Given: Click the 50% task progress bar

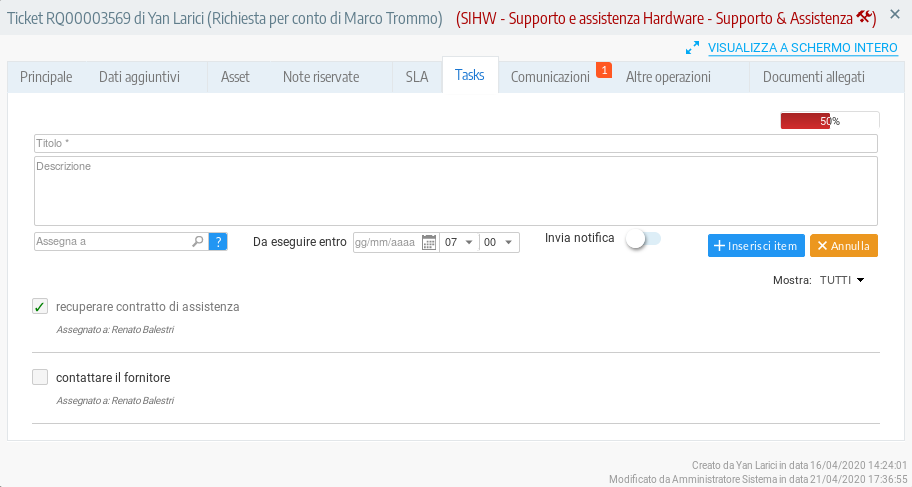Looking at the screenshot, I should point(829,120).
